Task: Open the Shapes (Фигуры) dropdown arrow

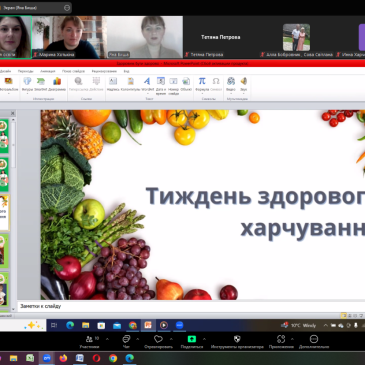Action: pyautogui.click(x=27, y=94)
